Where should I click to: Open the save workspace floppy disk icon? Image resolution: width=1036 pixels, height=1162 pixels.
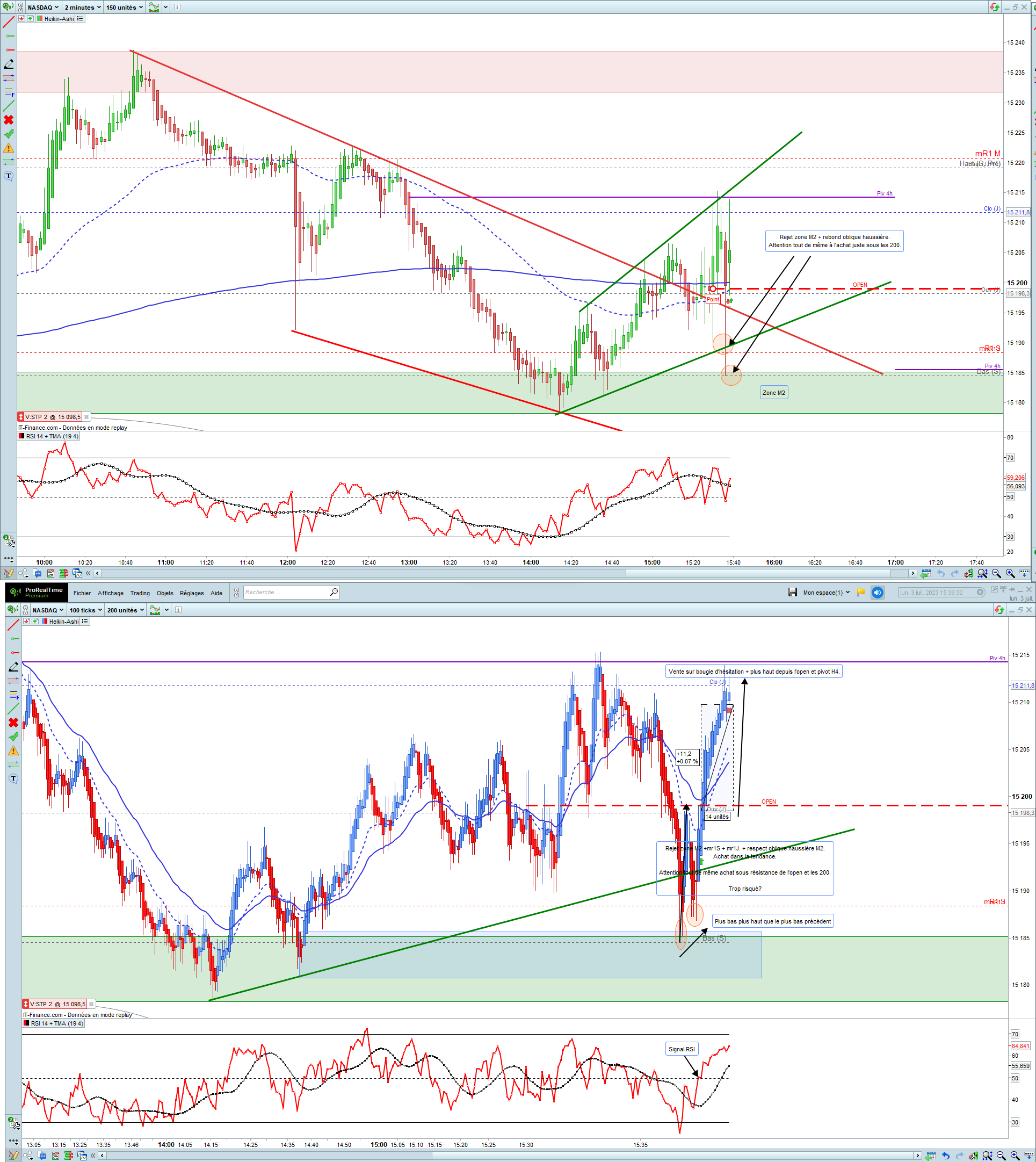tap(792, 592)
